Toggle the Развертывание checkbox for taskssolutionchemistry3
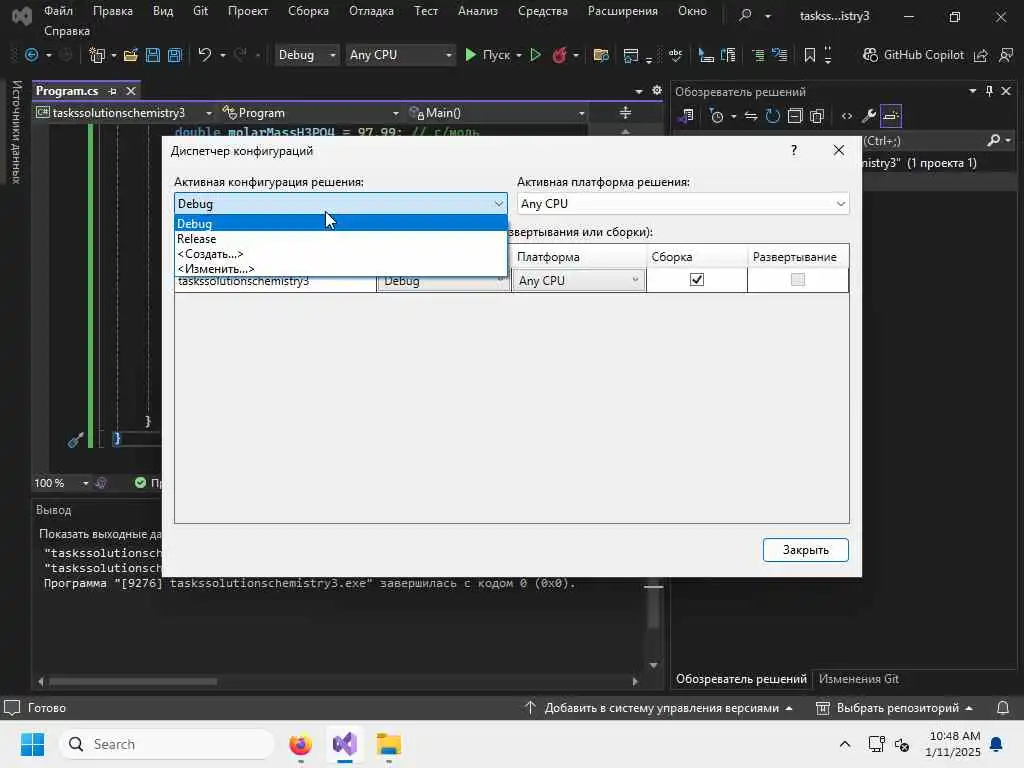Viewport: 1024px width, 768px height. (x=797, y=280)
